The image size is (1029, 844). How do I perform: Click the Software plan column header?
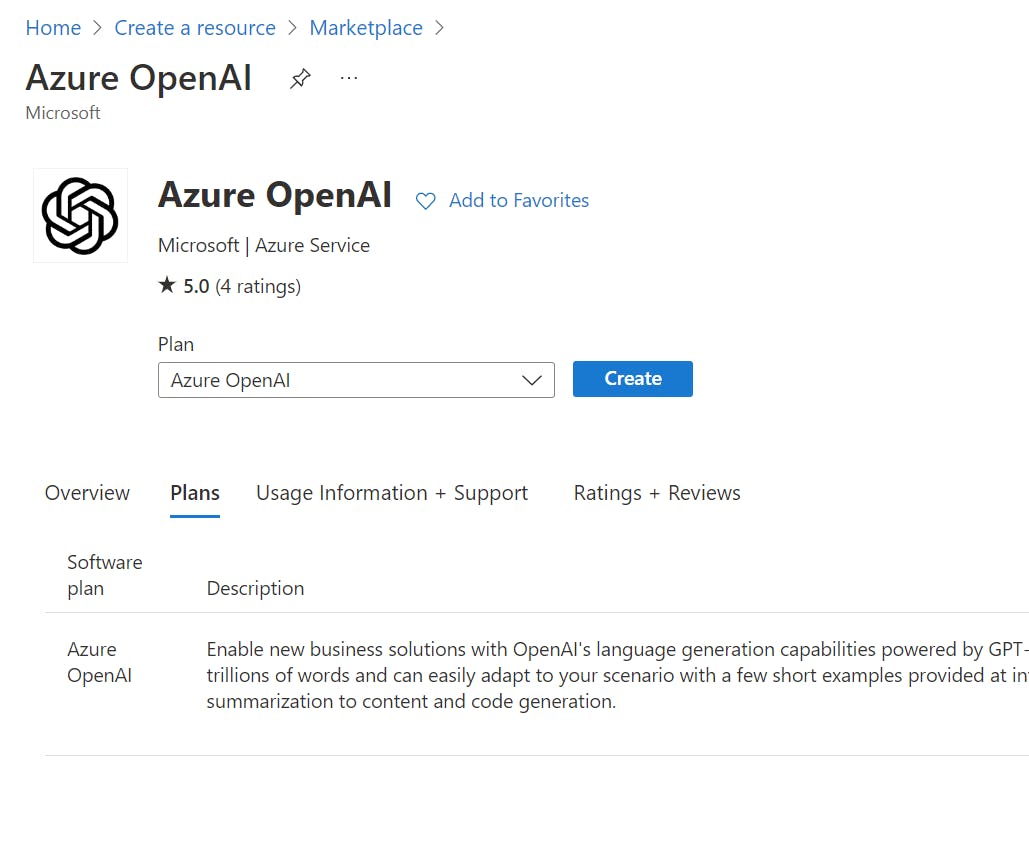tap(104, 575)
